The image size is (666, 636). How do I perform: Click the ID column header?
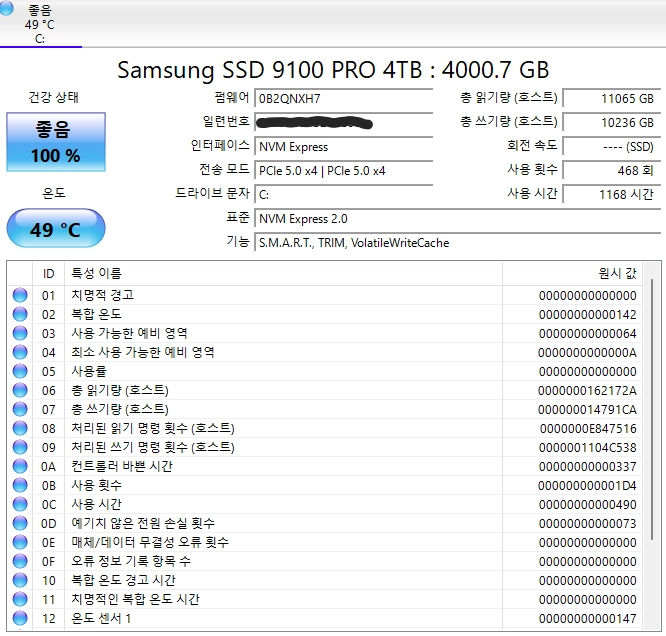(x=48, y=274)
